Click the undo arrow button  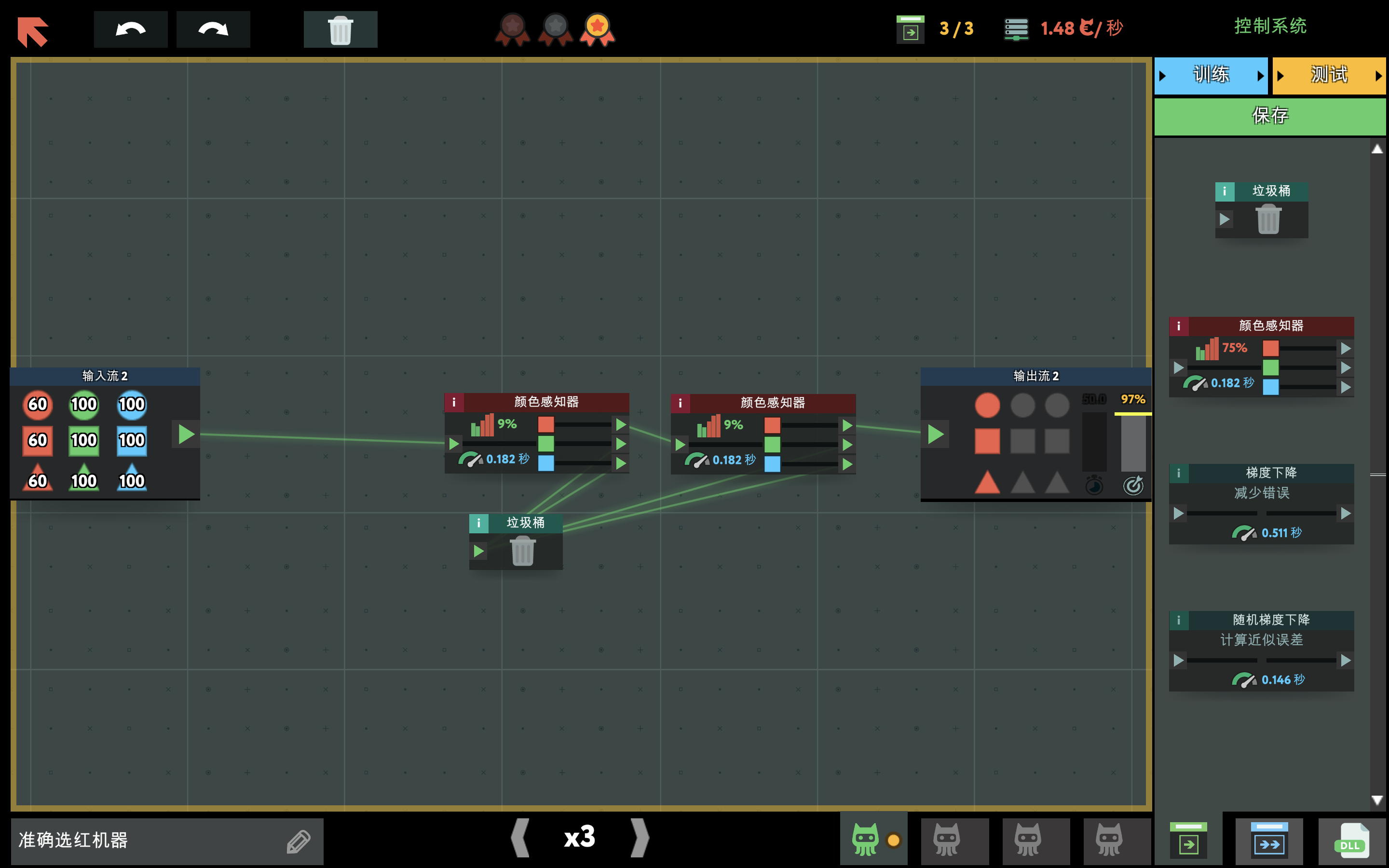130,29
